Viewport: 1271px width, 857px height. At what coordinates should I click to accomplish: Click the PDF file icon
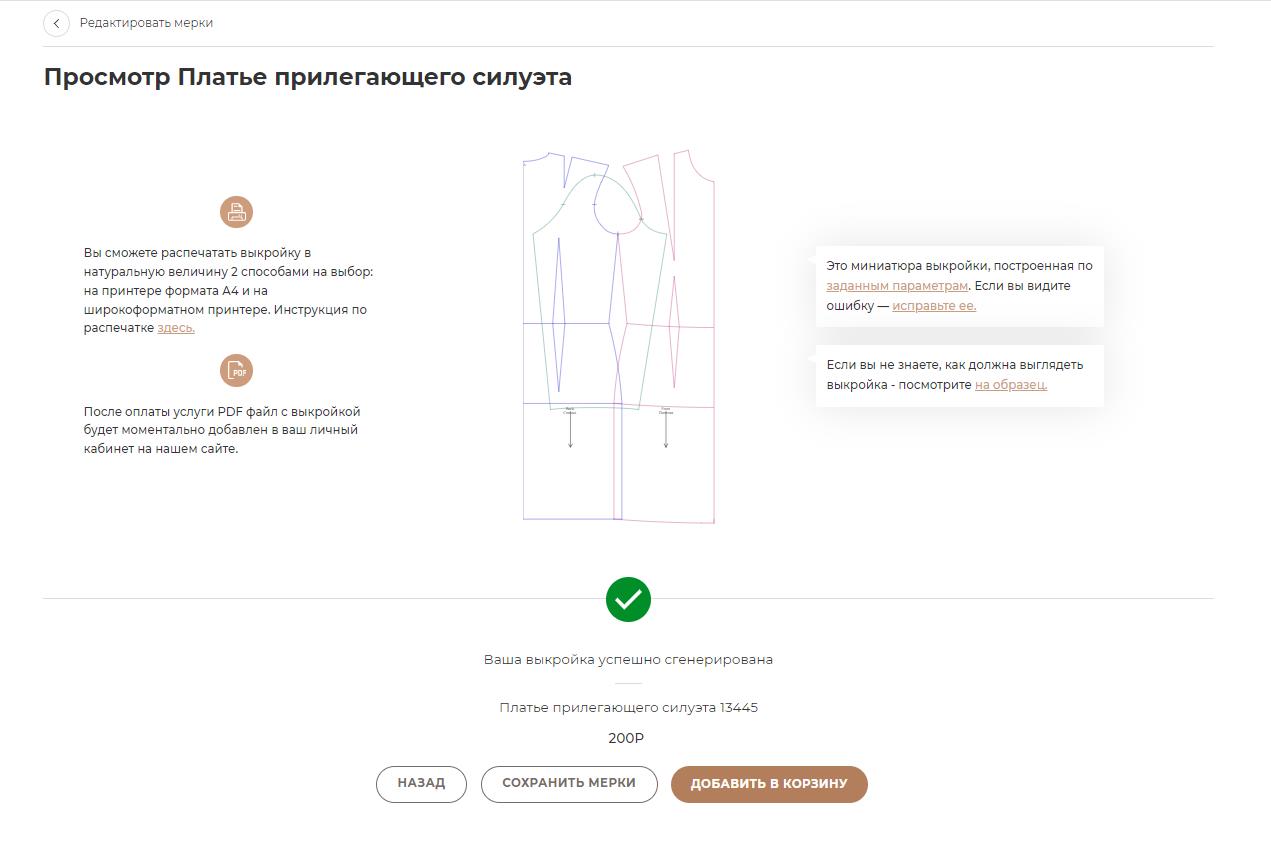click(236, 371)
